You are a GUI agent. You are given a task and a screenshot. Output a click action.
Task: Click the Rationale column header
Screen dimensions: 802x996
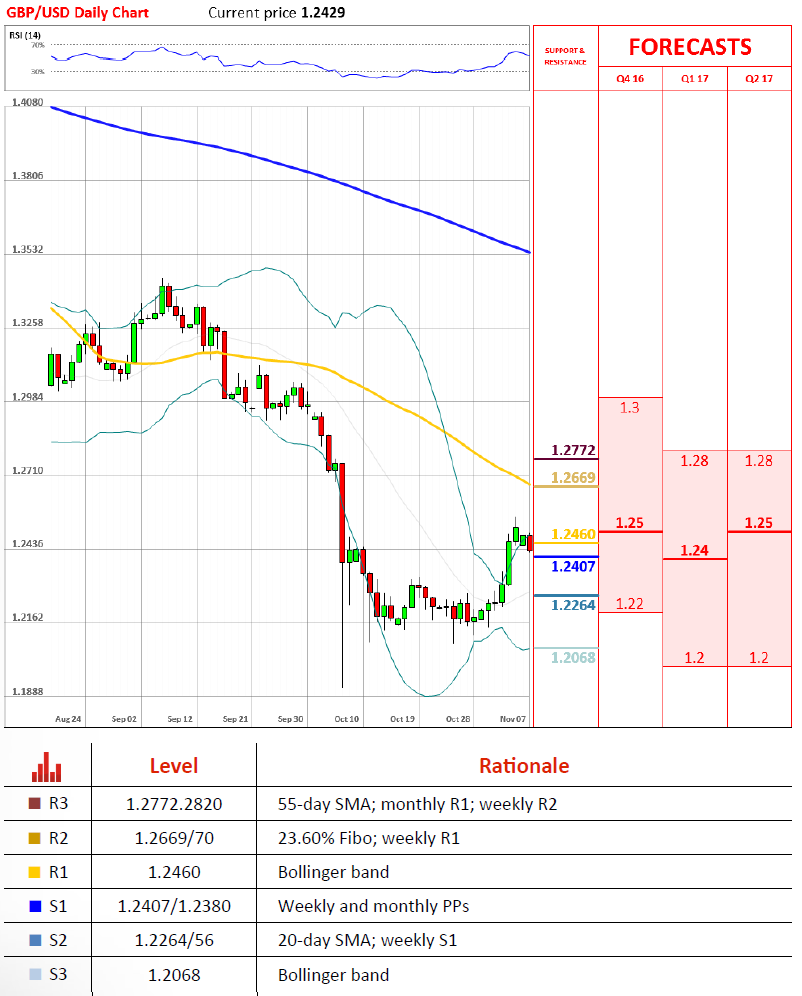tap(524, 766)
